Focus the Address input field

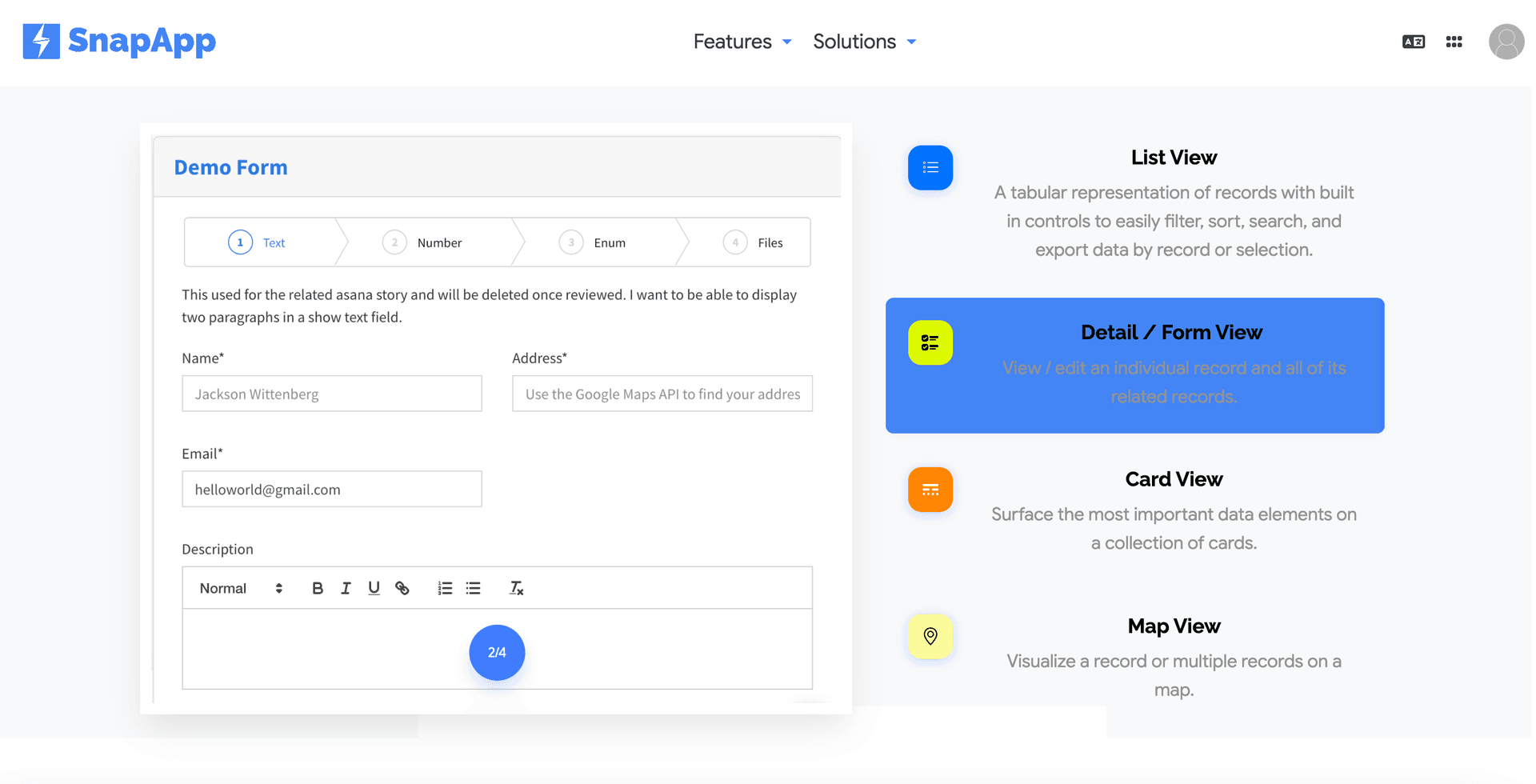[x=662, y=394]
